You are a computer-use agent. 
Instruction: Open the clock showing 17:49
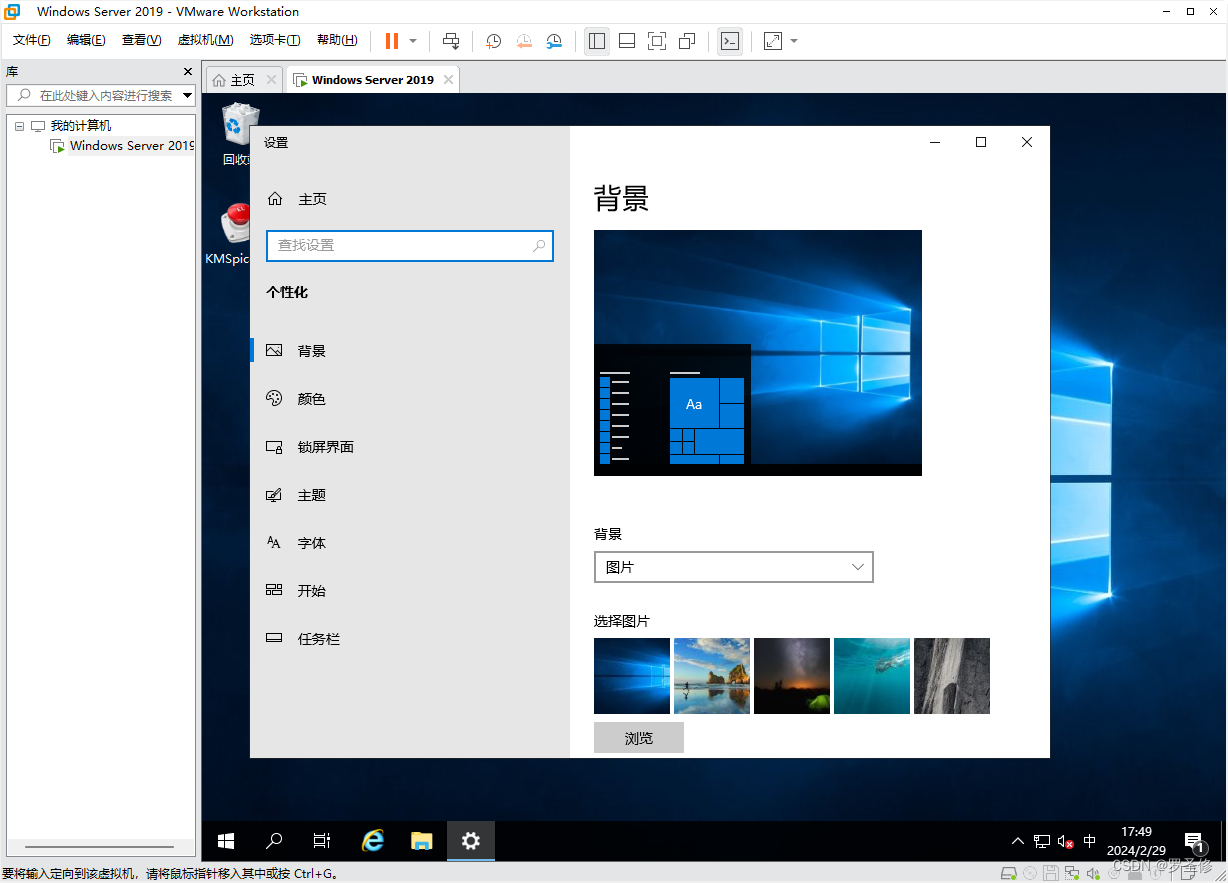[1137, 841]
